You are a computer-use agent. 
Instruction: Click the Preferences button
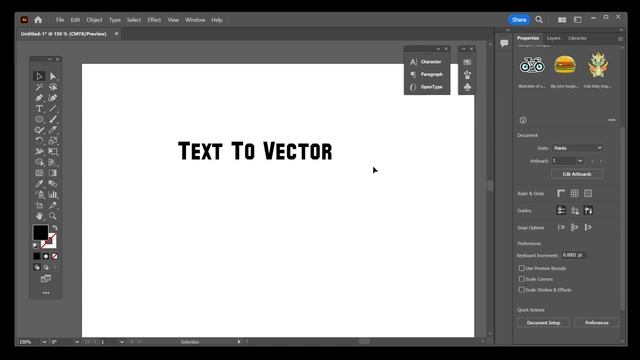(597, 323)
